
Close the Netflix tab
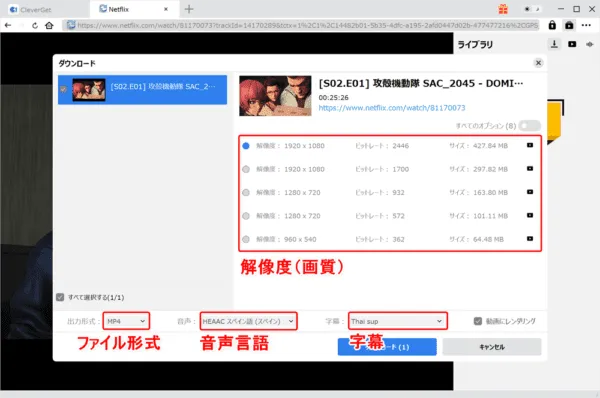(166, 9)
